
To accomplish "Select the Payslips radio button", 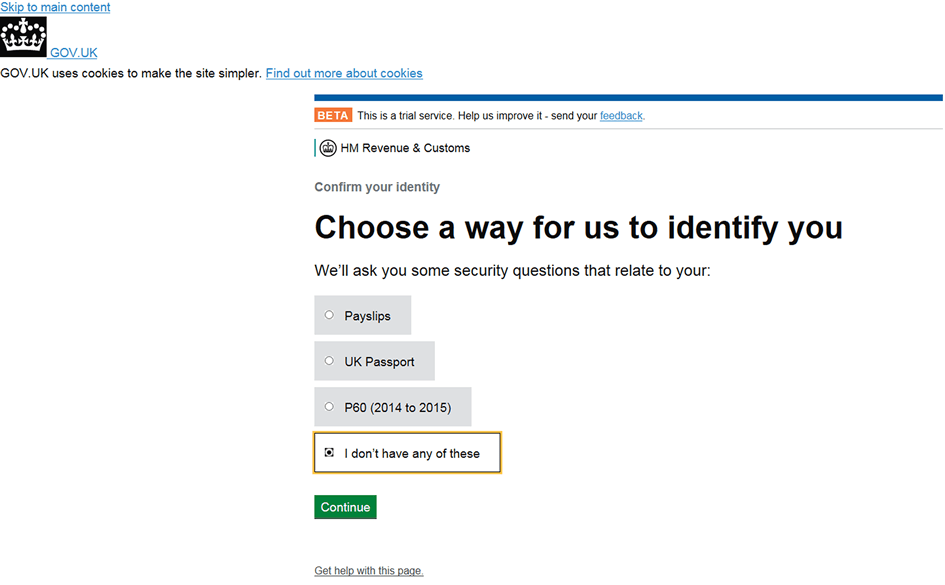I will (329, 314).
